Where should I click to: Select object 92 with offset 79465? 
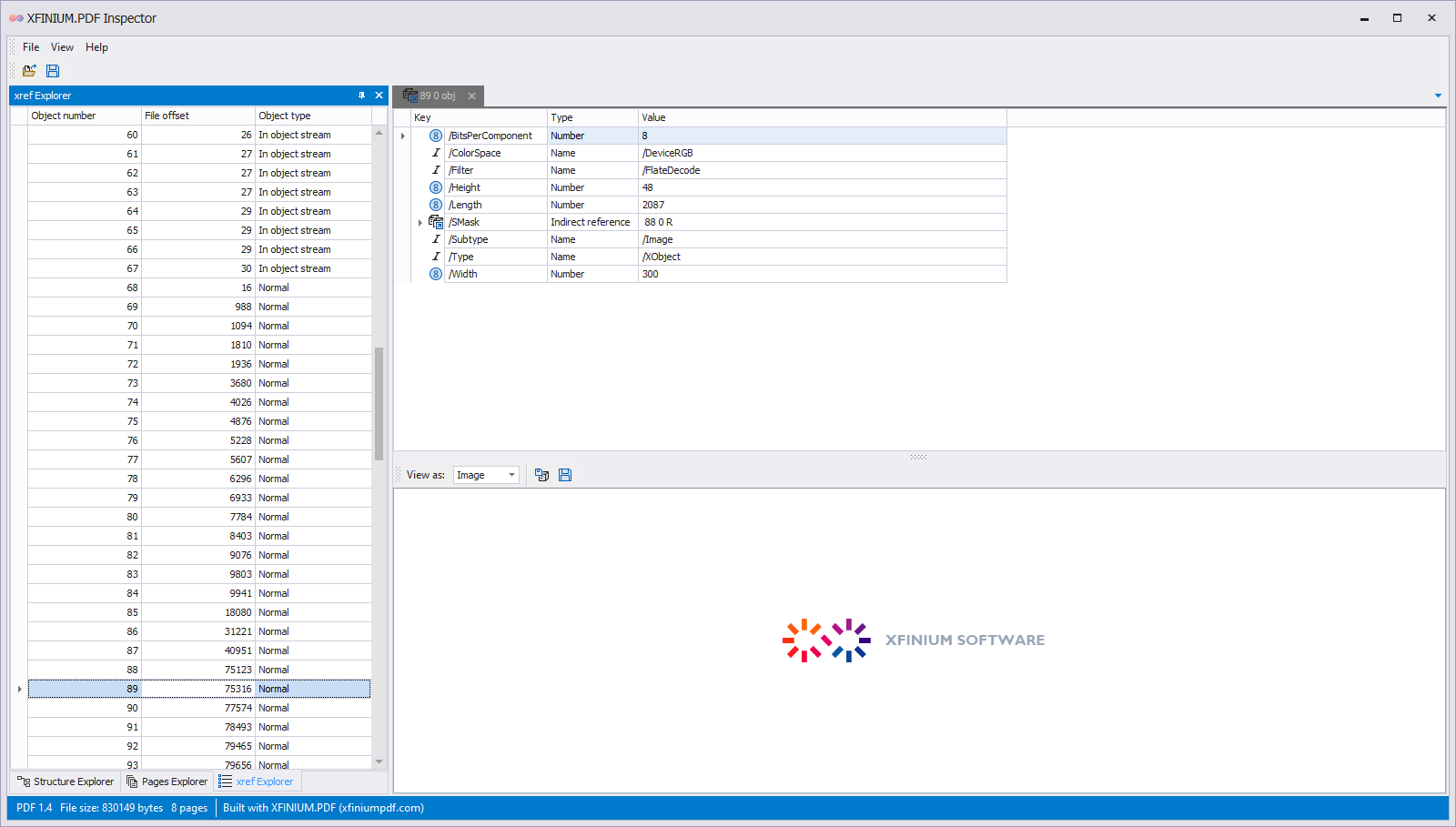tap(199, 746)
